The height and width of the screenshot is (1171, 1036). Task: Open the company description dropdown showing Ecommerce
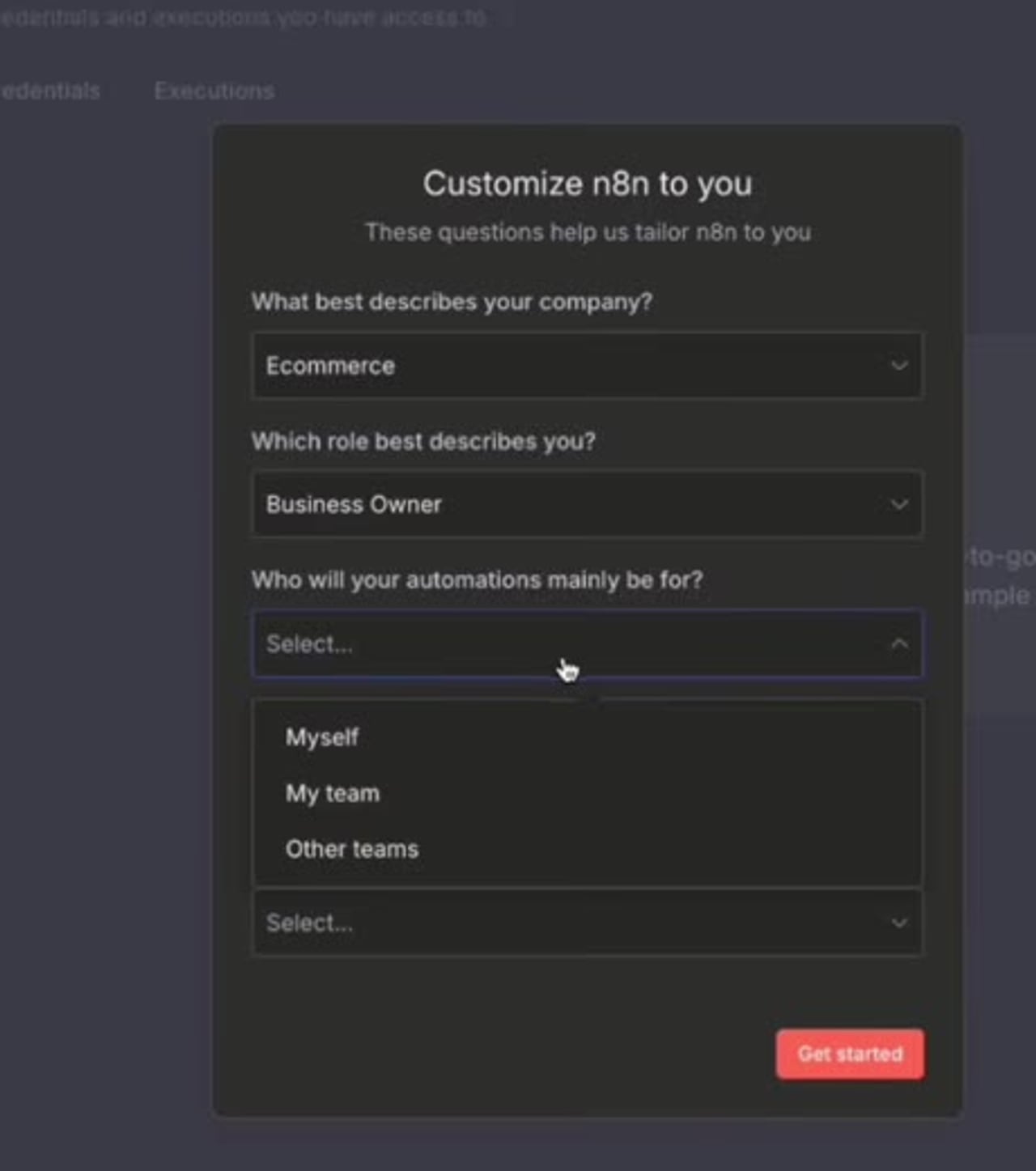[x=587, y=365]
